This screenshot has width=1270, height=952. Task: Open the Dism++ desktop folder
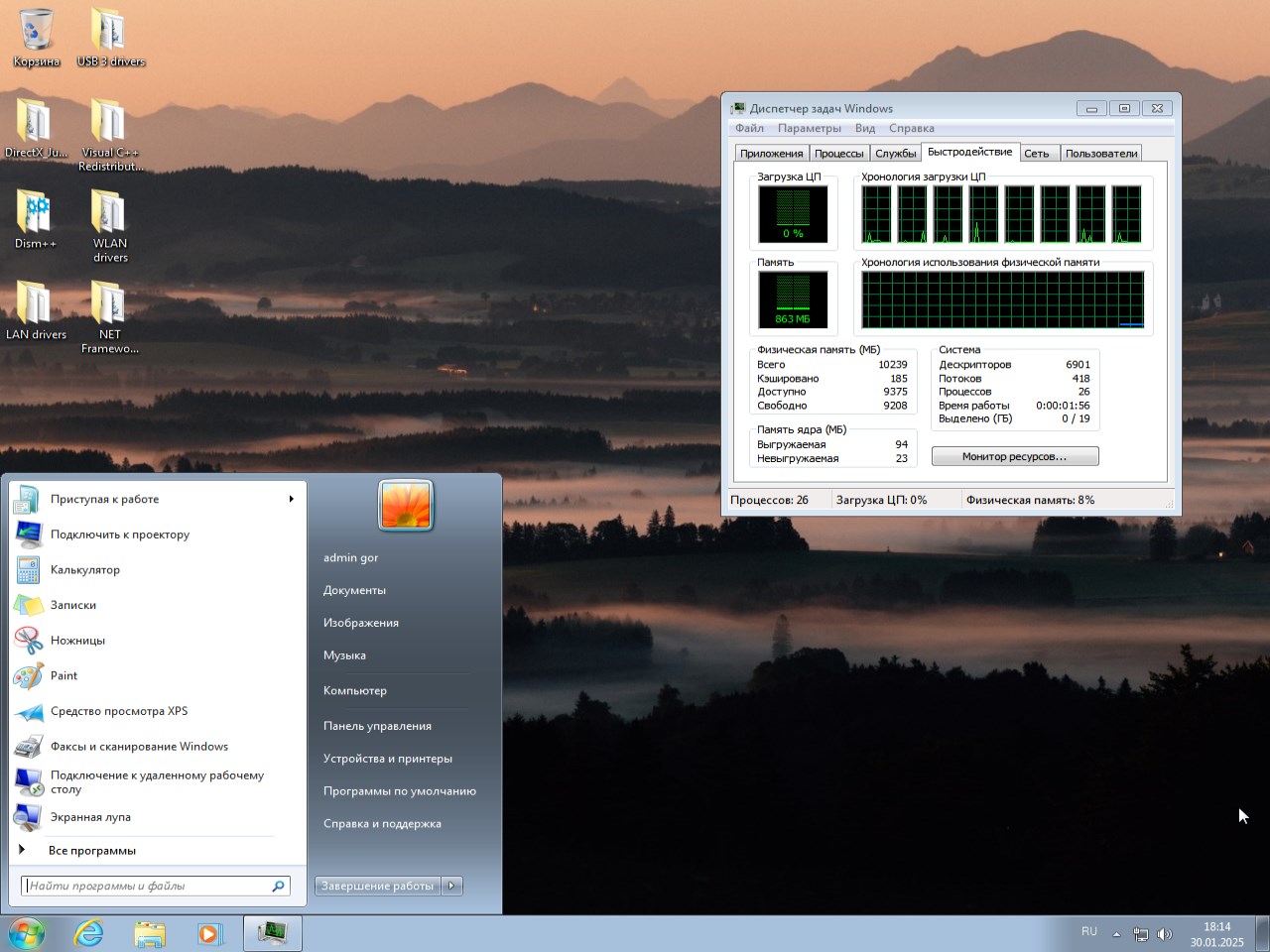35,214
